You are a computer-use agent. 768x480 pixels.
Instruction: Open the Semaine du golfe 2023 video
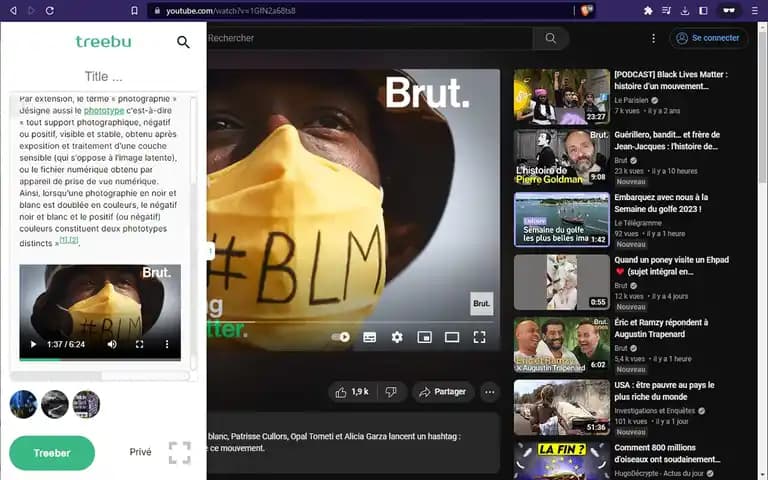point(562,219)
